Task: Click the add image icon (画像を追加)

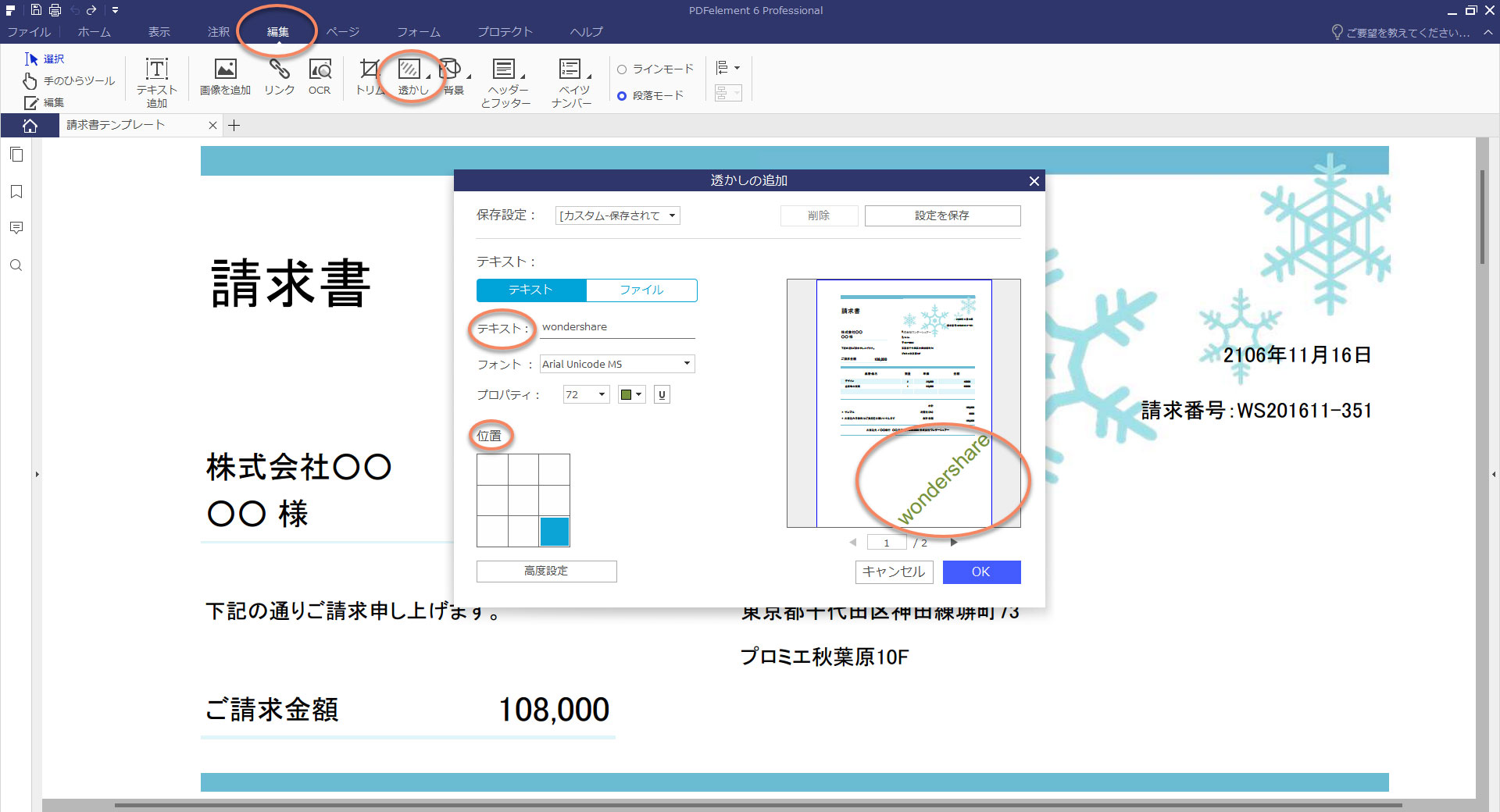Action: pos(225,74)
